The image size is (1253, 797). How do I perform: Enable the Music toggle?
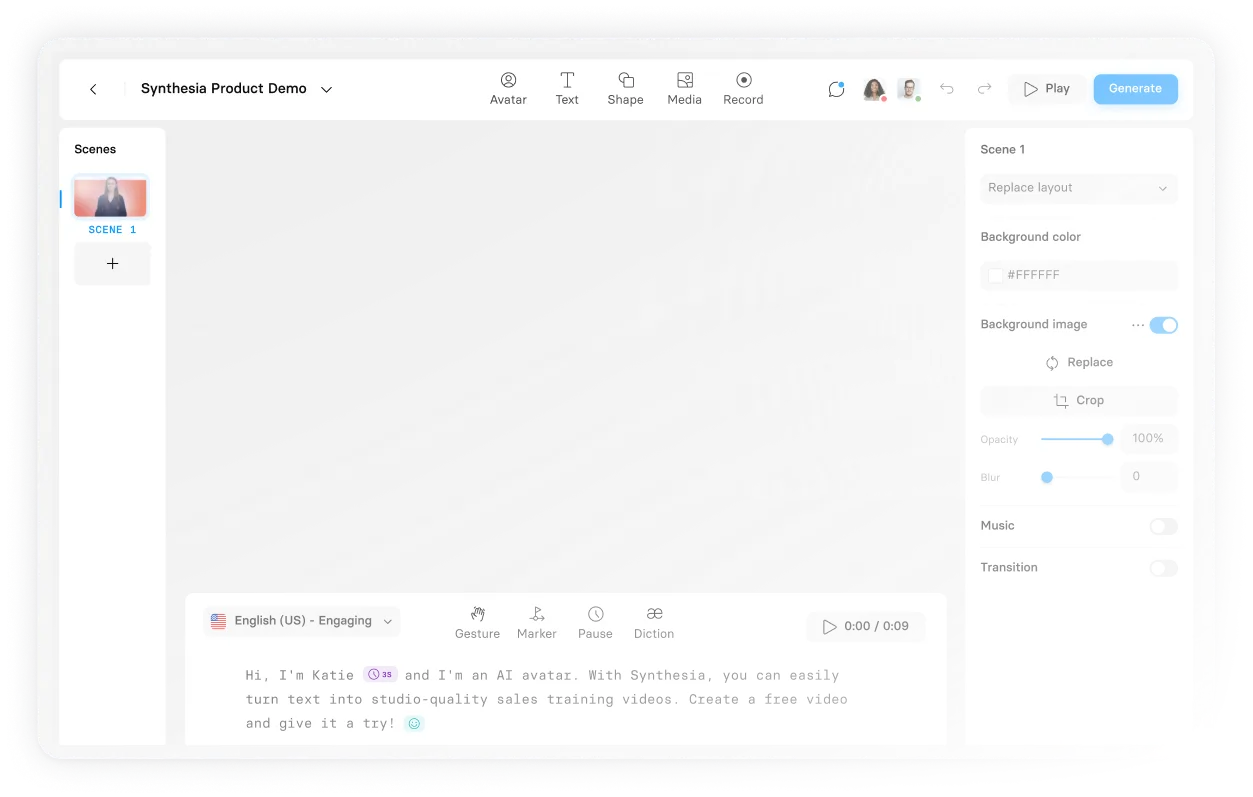pyautogui.click(x=1163, y=526)
